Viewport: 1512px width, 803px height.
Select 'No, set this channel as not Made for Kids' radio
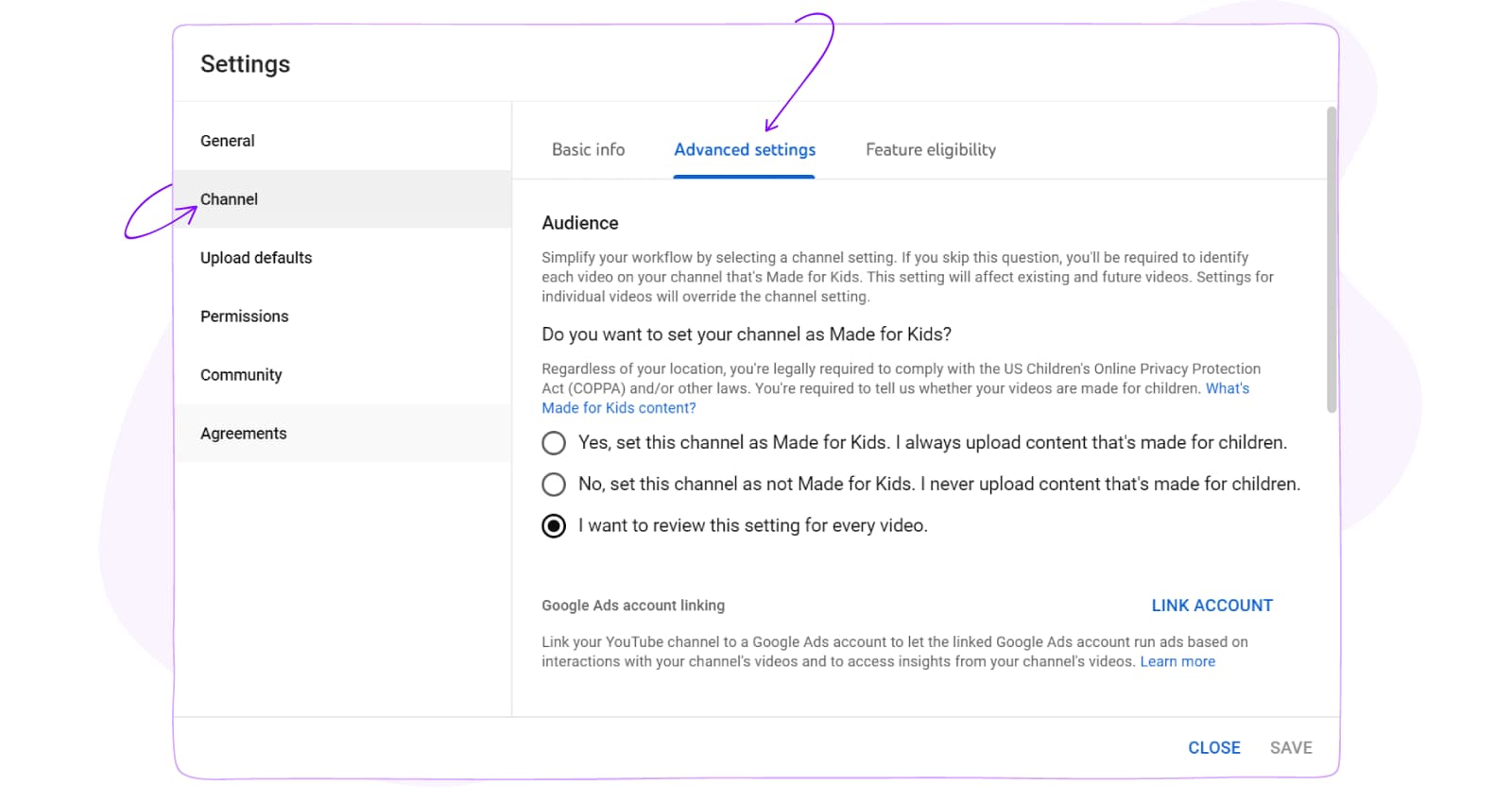[554, 485]
